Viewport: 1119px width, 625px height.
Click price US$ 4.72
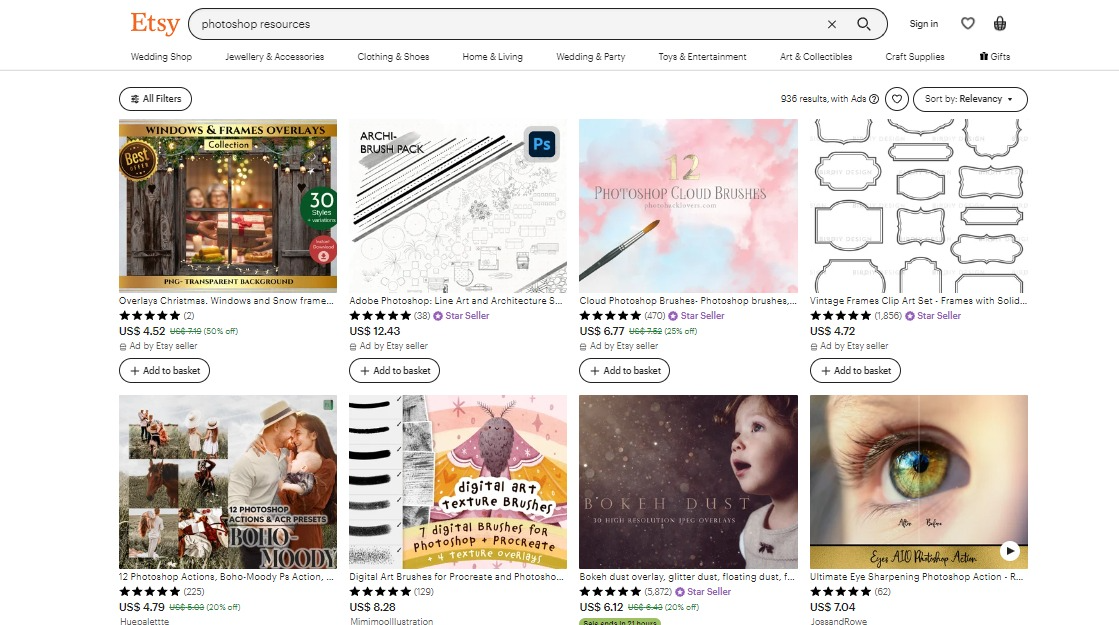pos(832,331)
